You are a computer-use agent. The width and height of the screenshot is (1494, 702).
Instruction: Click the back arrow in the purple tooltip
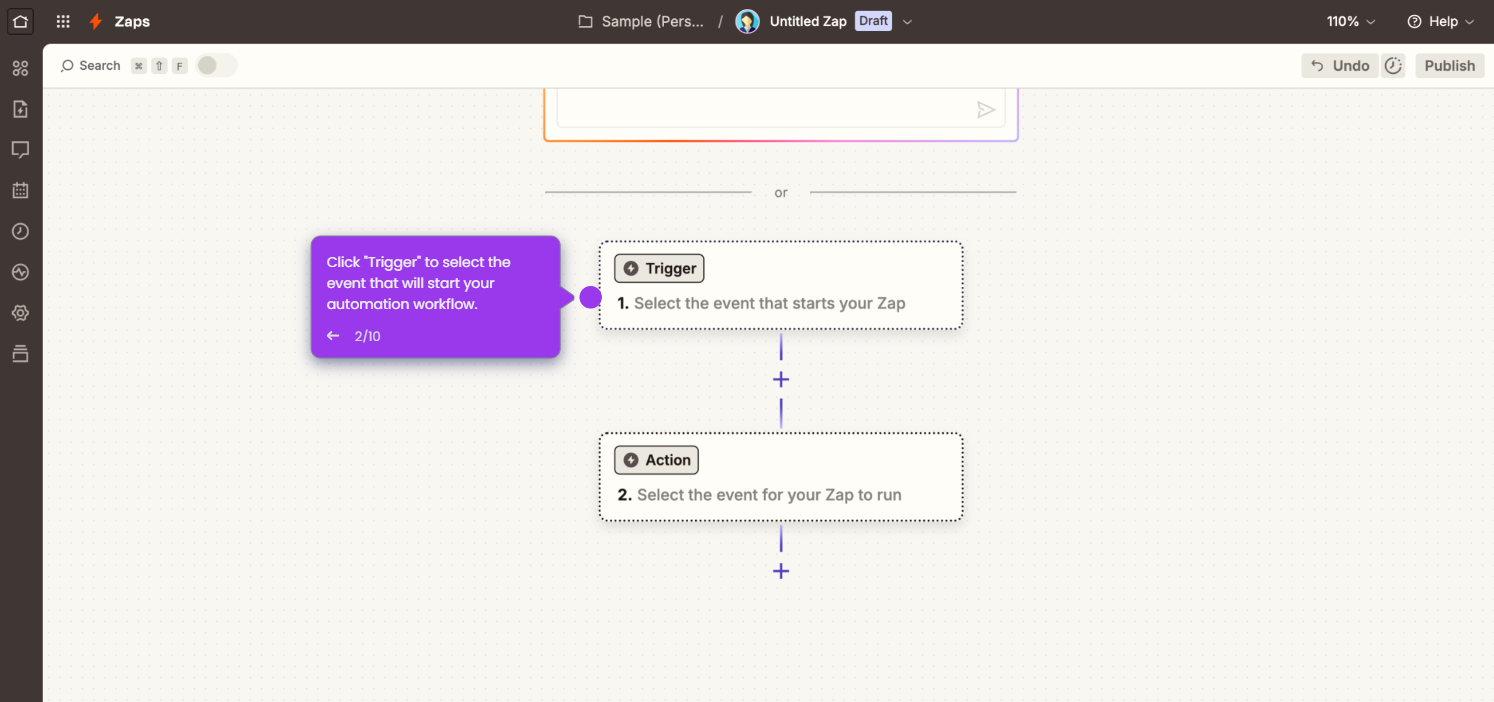pyautogui.click(x=333, y=336)
